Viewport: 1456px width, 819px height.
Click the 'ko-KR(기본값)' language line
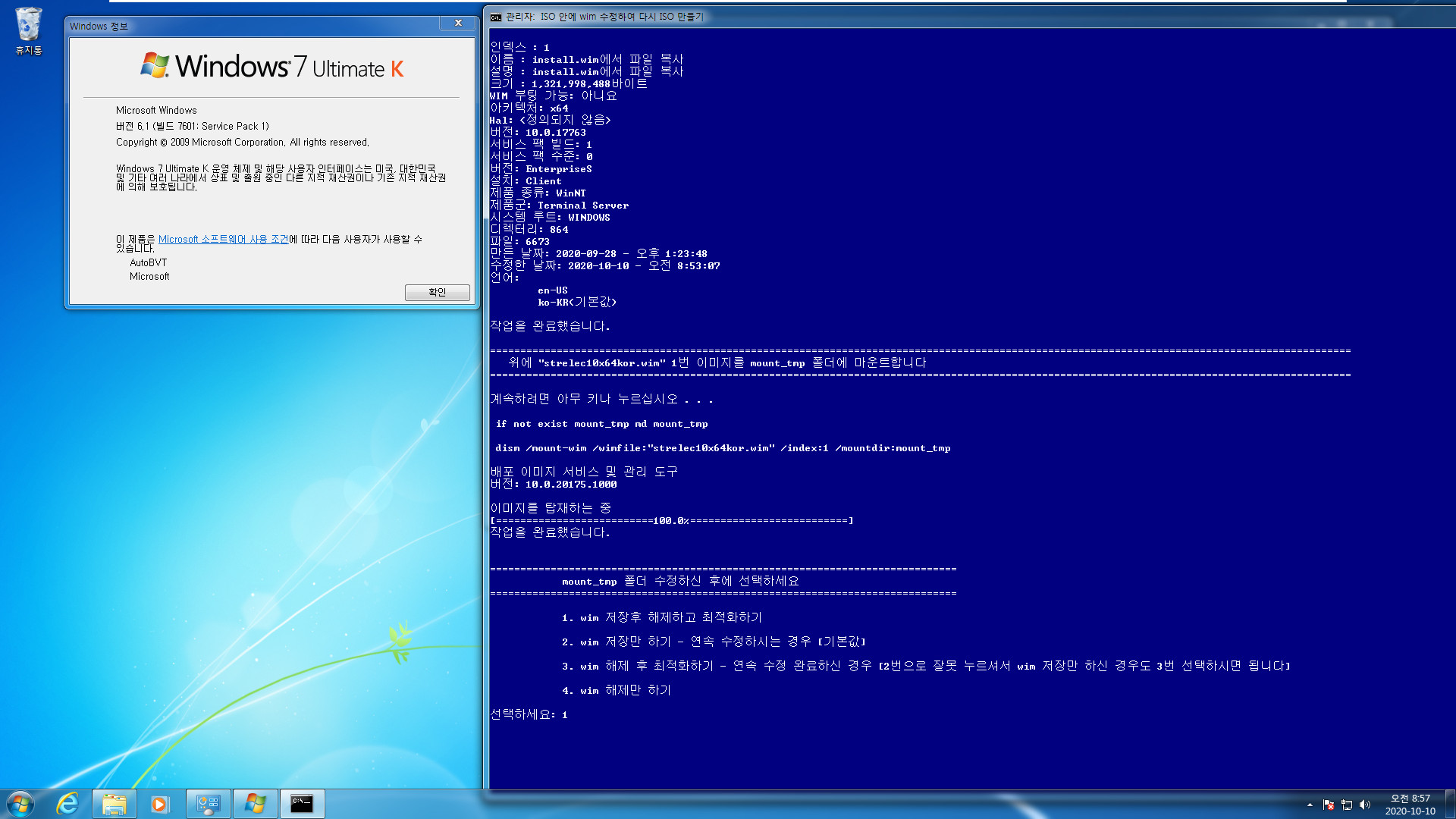(x=577, y=302)
